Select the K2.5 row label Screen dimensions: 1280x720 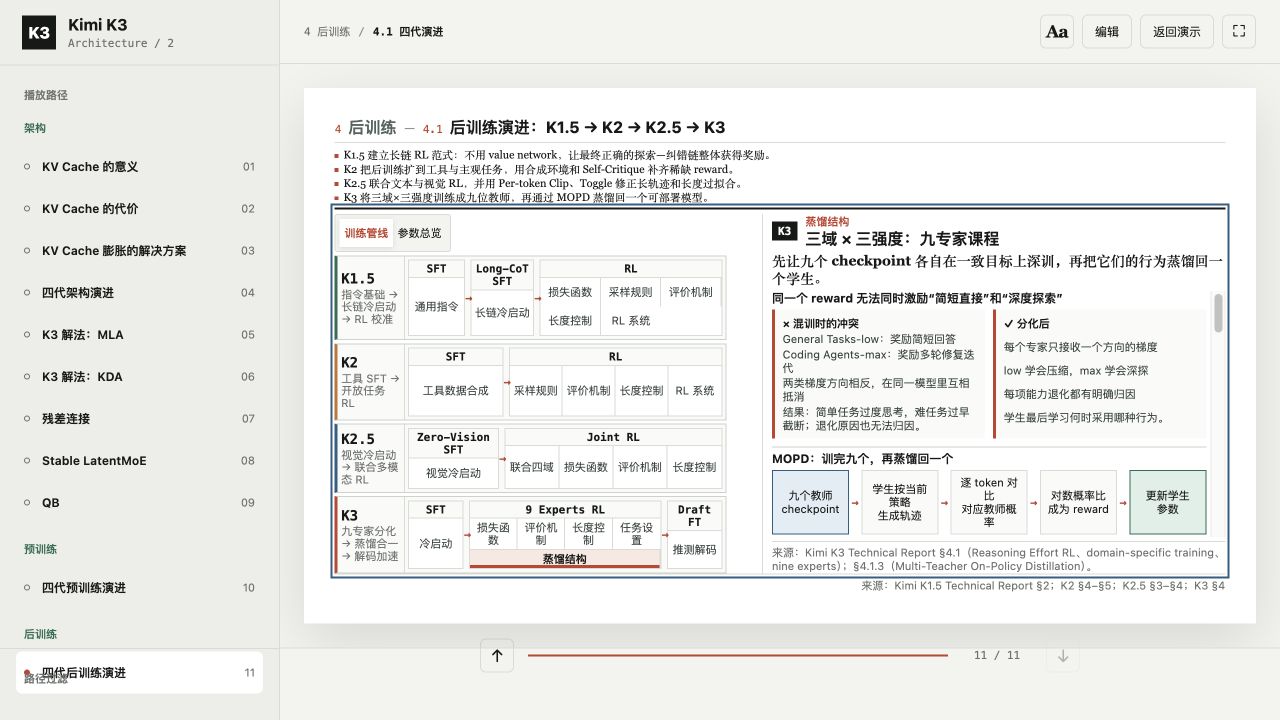click(370, 458)
